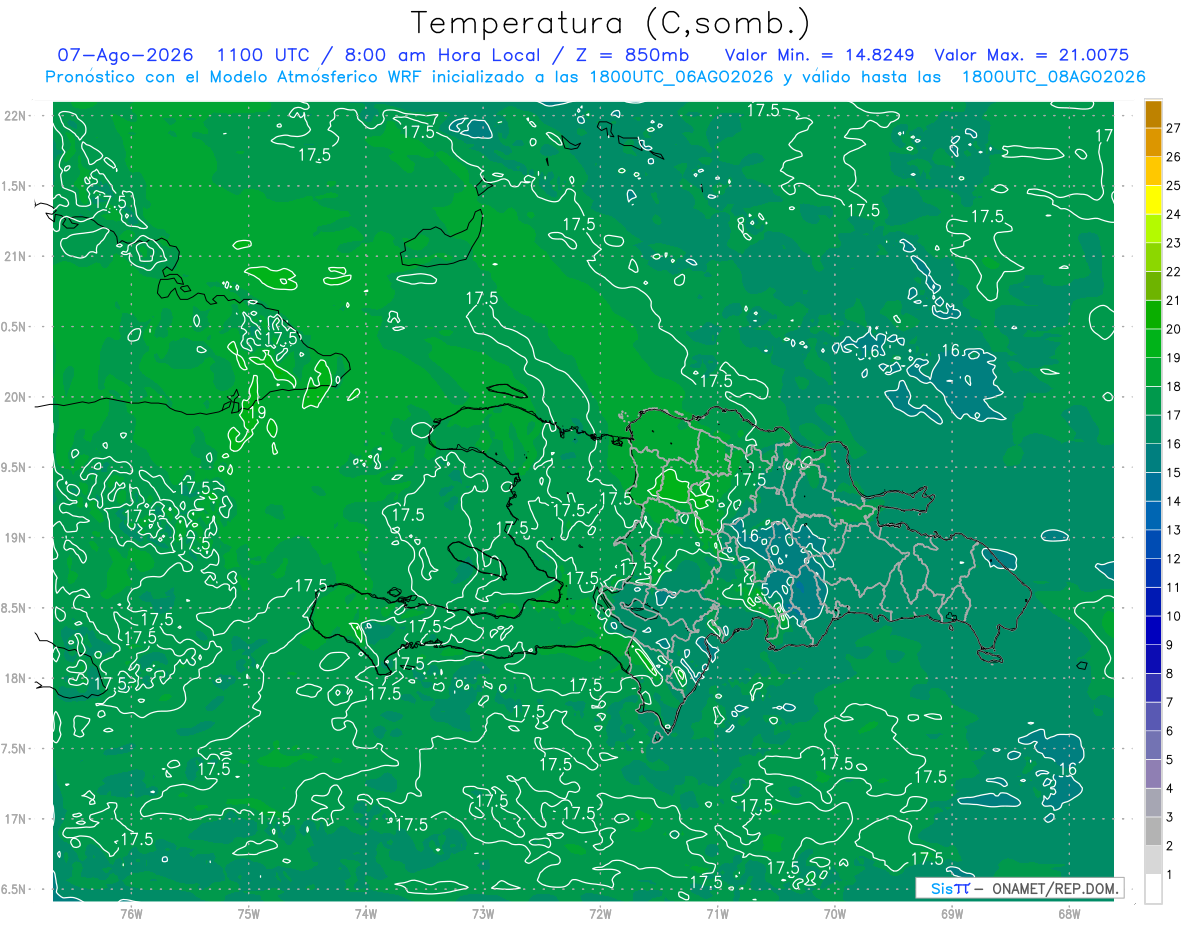Click the '20N' latitude label

coord(15,397)
